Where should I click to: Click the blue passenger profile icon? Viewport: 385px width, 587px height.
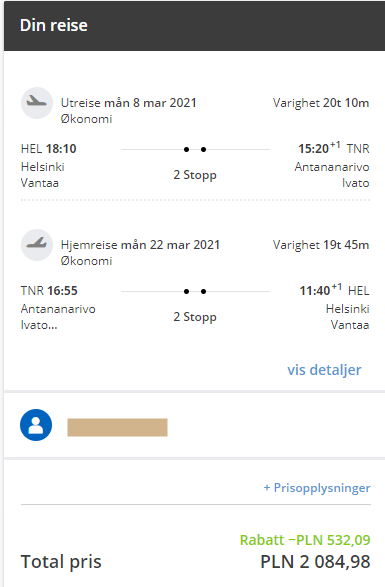pyautogui.click(x=36, y=425)
